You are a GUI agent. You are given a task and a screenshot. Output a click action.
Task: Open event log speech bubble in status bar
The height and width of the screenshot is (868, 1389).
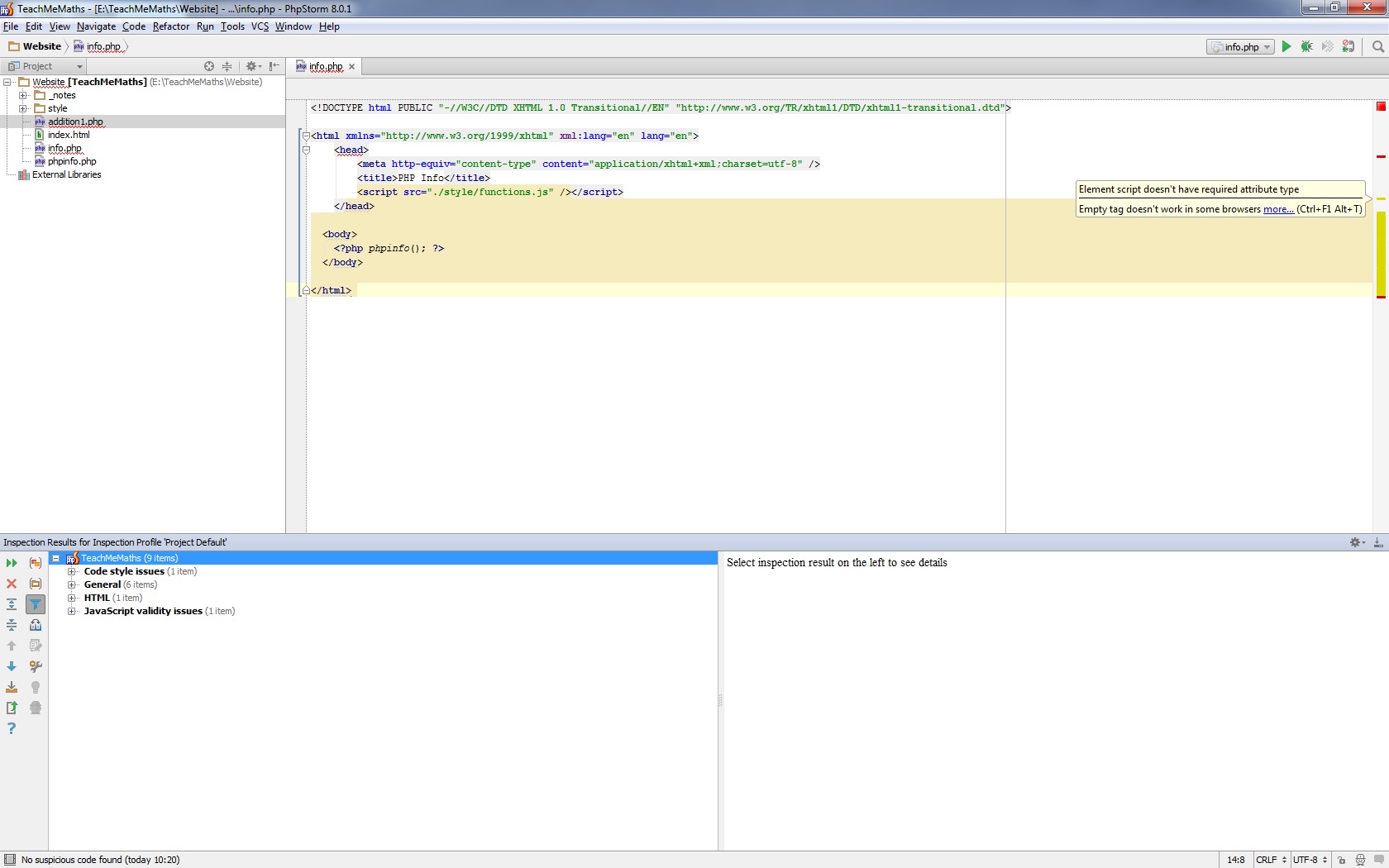pos(1378,860)
